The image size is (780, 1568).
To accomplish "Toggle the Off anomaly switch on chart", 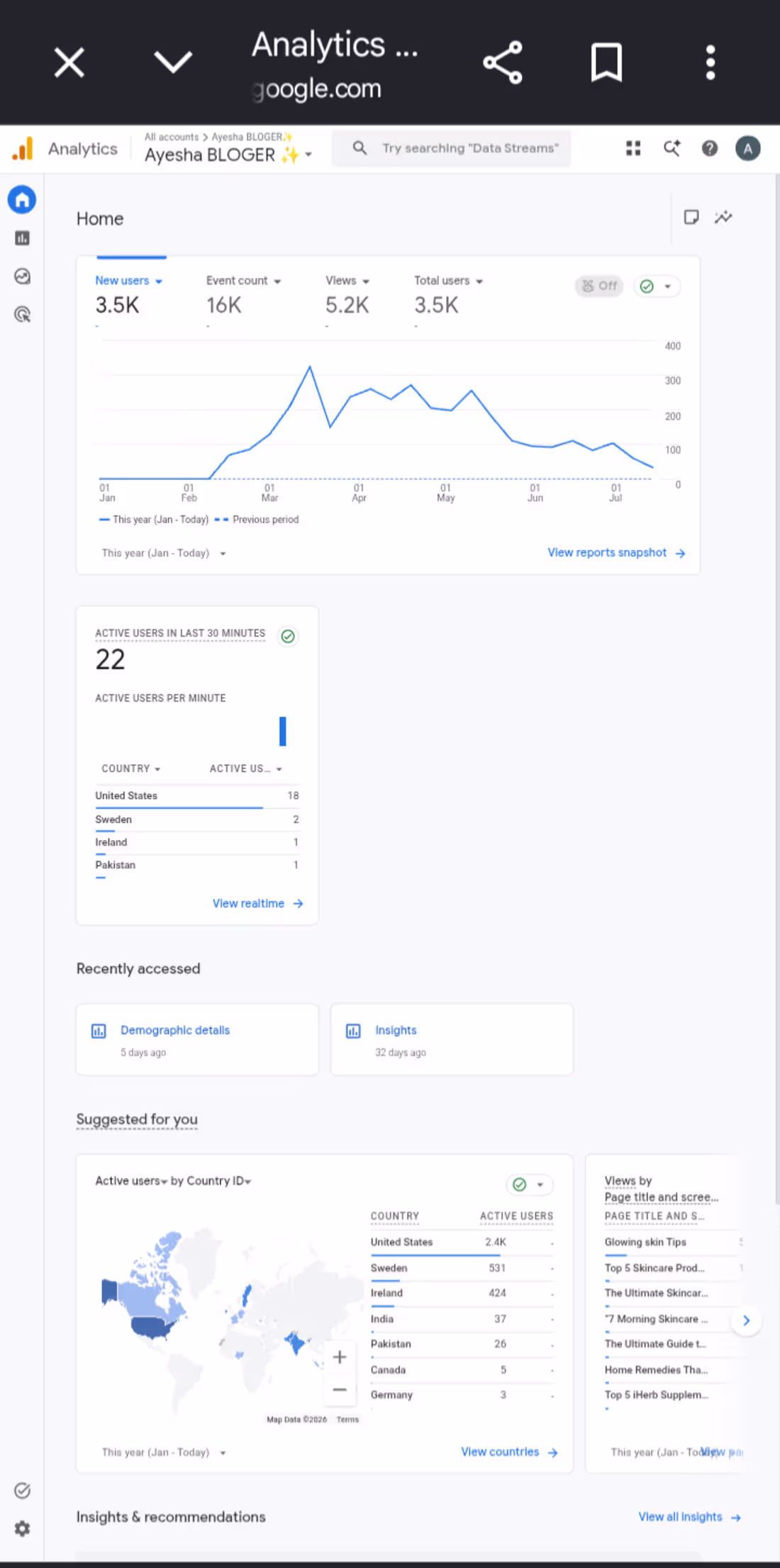I will click(599, 286).
